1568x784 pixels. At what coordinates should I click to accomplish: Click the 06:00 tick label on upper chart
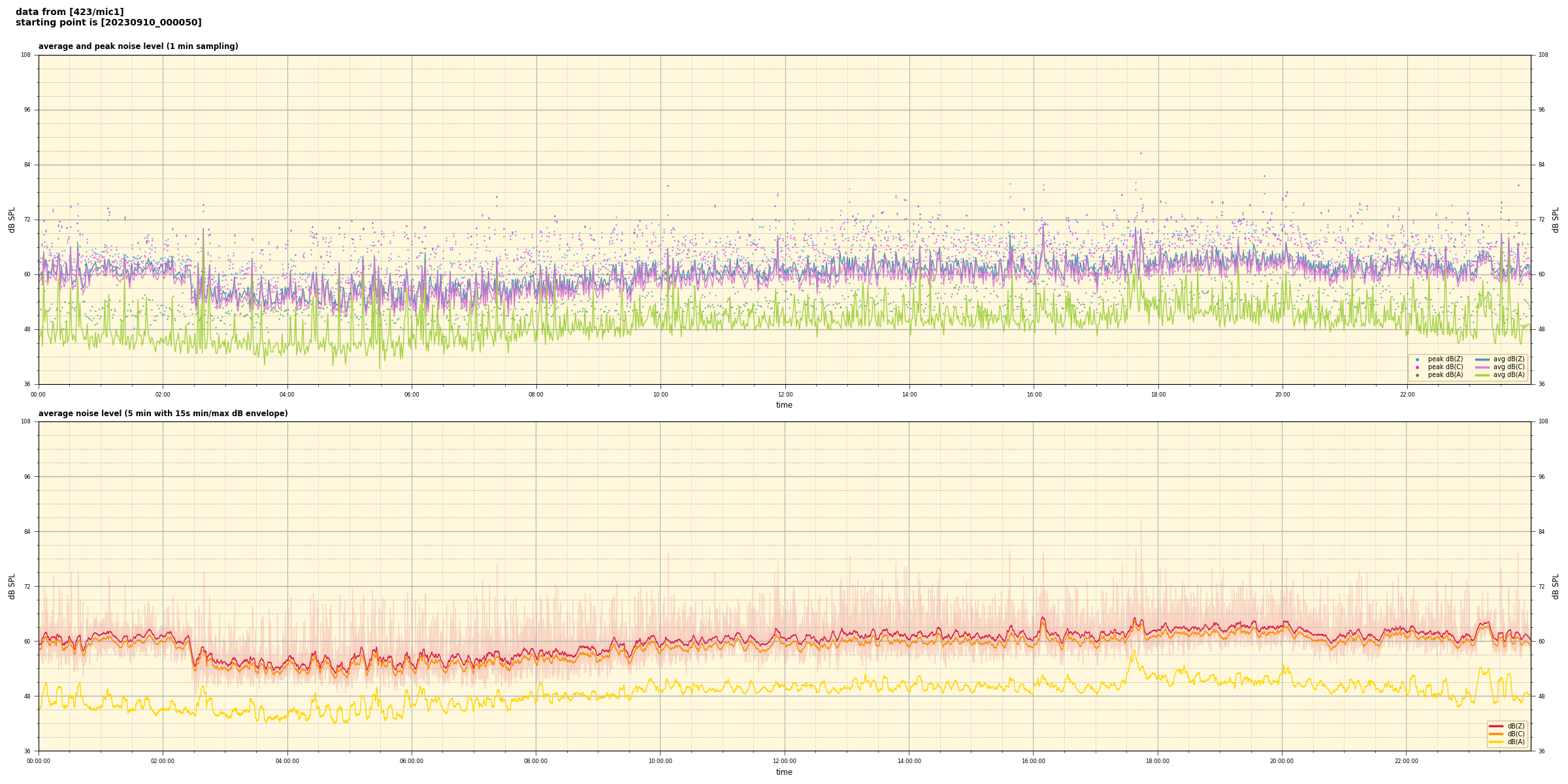(x=412, y=395)
